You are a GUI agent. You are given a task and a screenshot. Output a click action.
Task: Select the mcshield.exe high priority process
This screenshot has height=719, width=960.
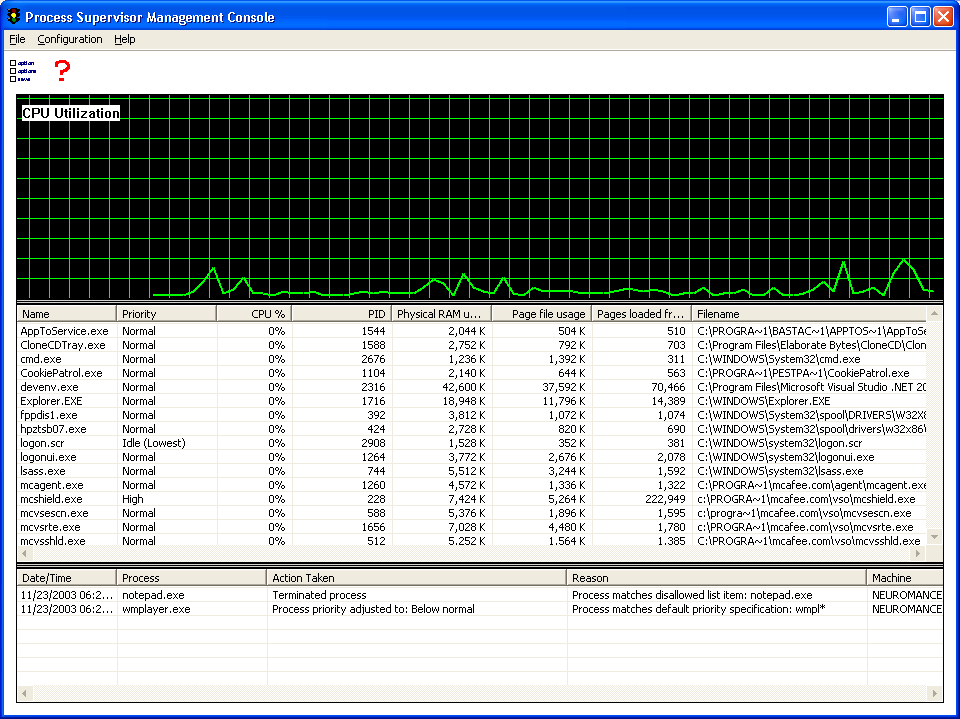pos(65,499)
